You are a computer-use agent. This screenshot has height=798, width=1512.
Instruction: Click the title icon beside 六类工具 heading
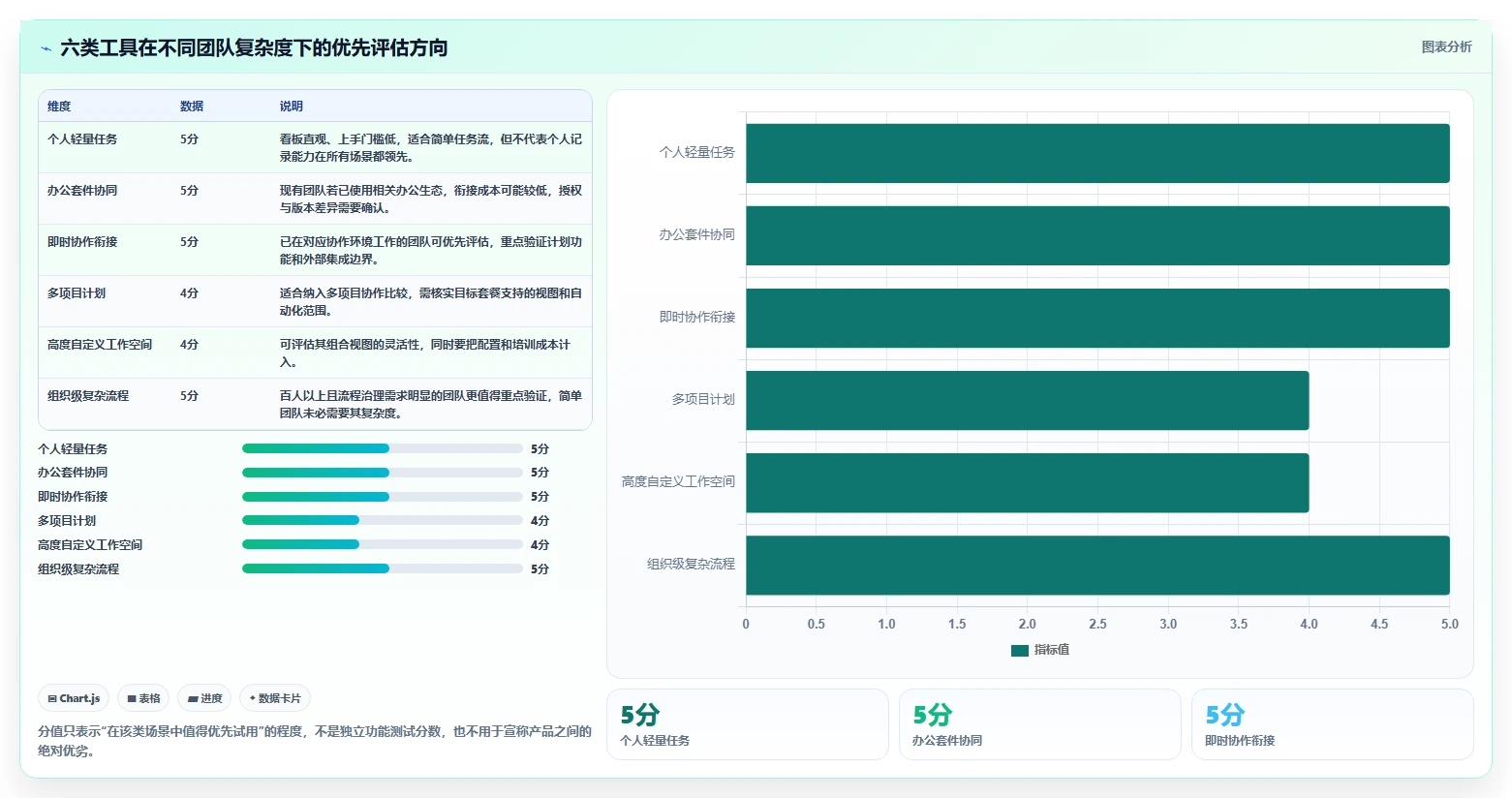point(46,48)
